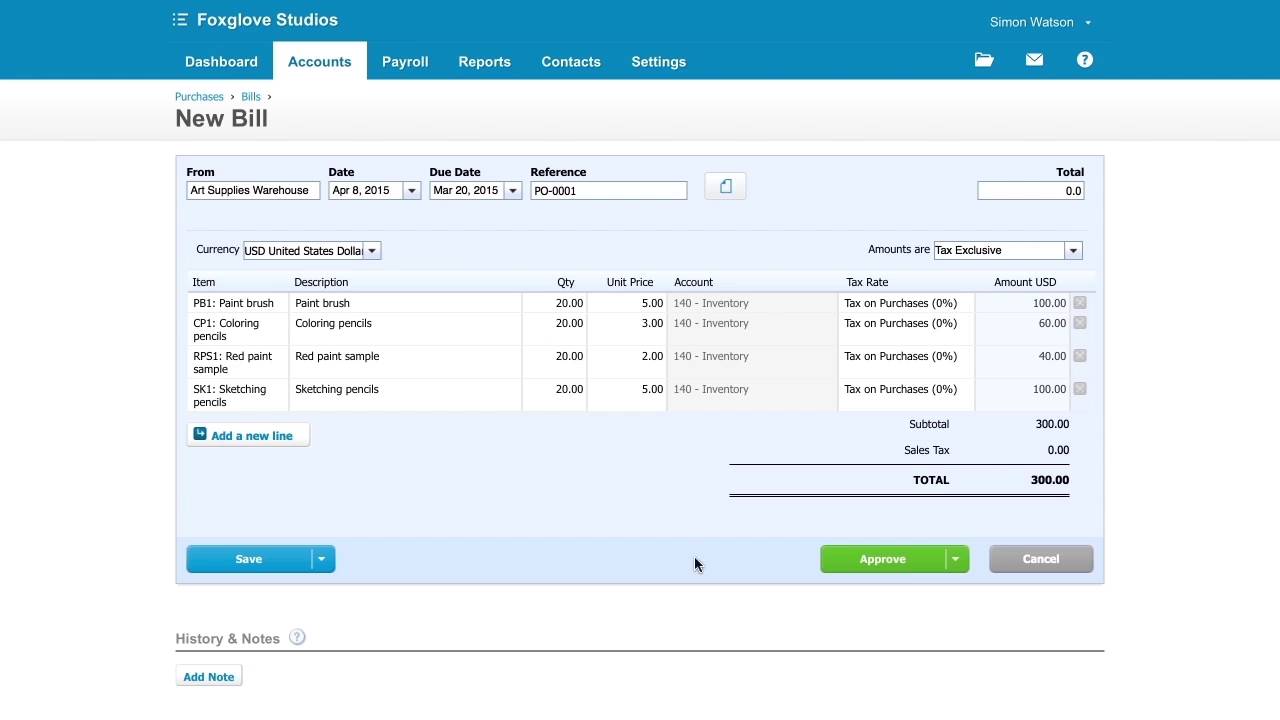This screenshot has height=720, width=1280.
Task: Click the help question mark icon
Action: [x=1084, y=60]
